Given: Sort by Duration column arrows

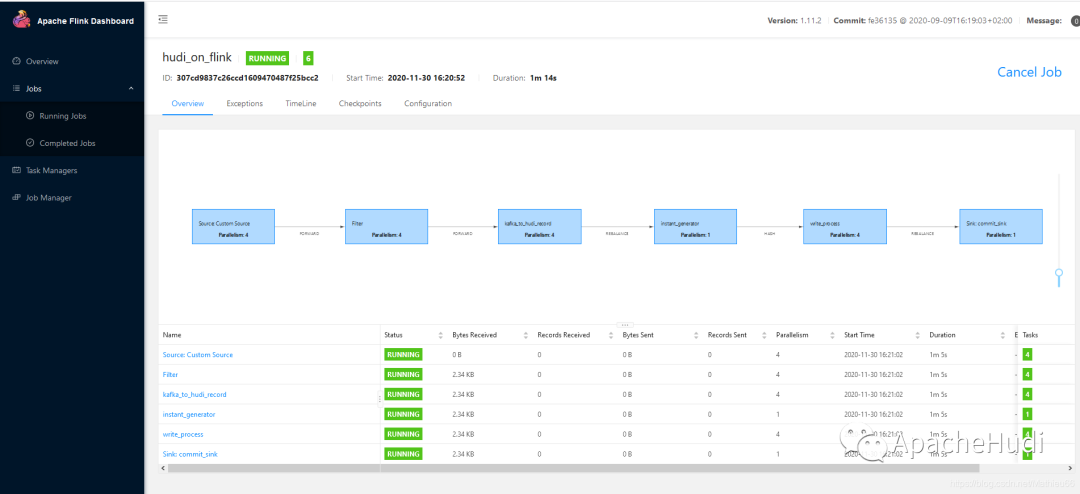Looking at the screenshot, I should pyautogui.click(x=1003, y=336).
